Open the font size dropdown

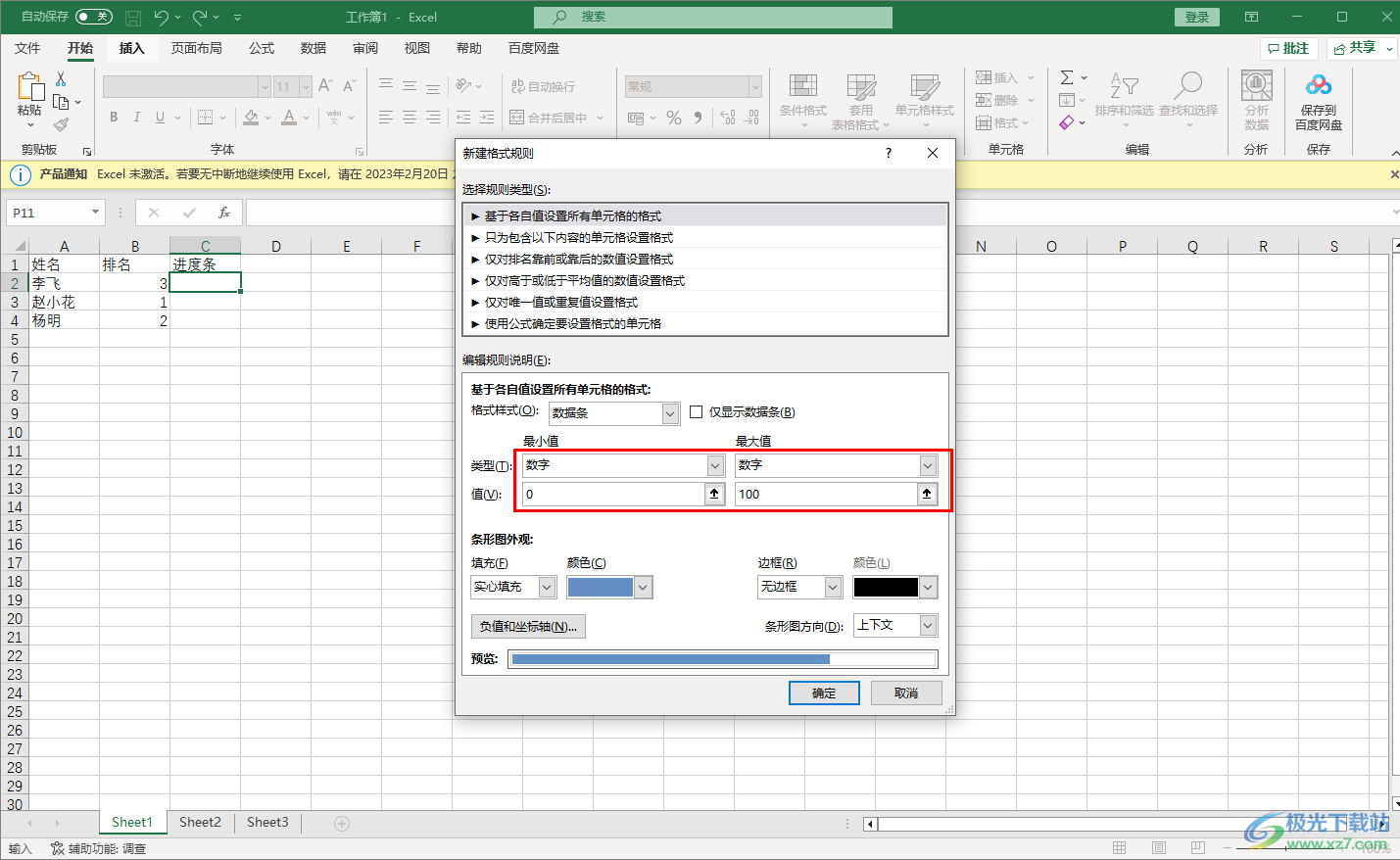click(x=306, y=87)
